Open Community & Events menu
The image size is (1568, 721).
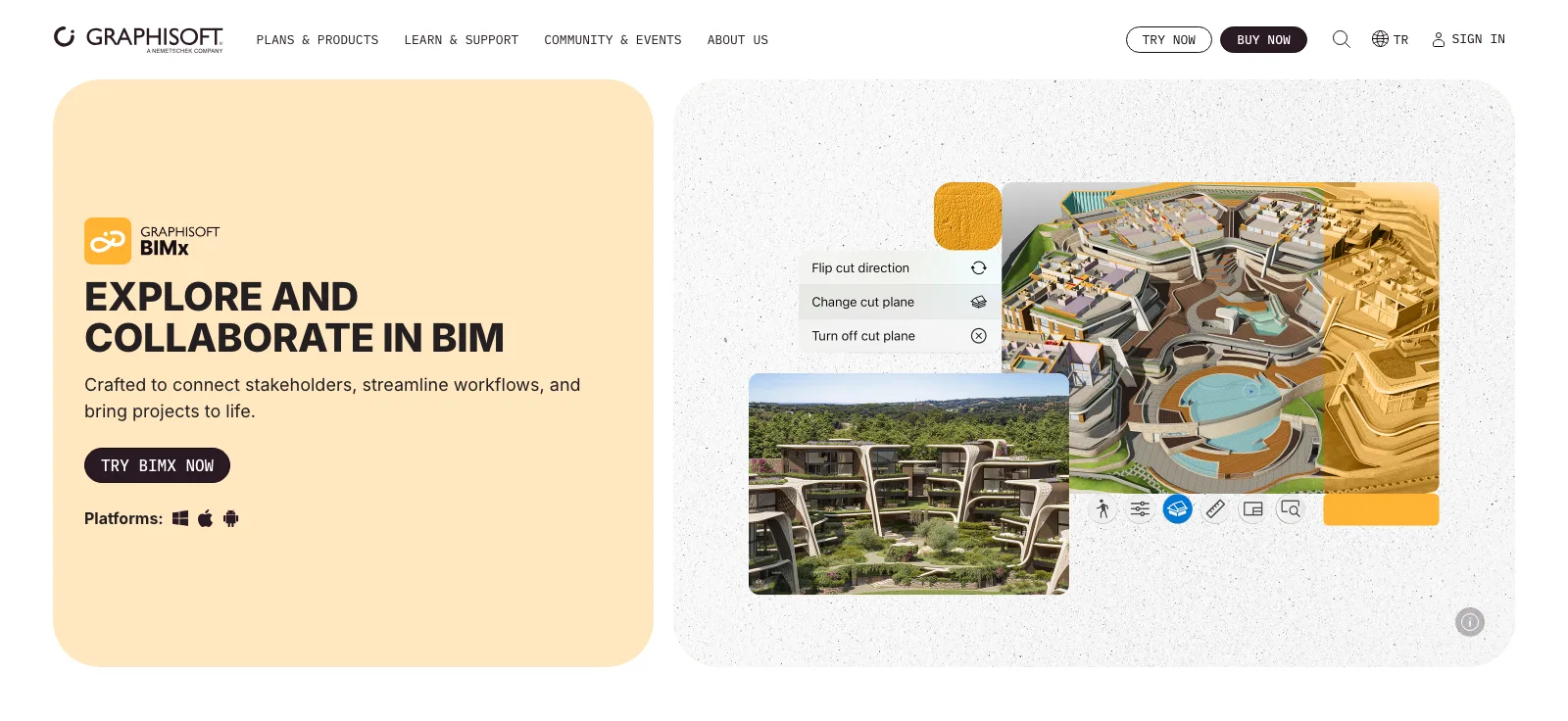click(x=612, y=40)
